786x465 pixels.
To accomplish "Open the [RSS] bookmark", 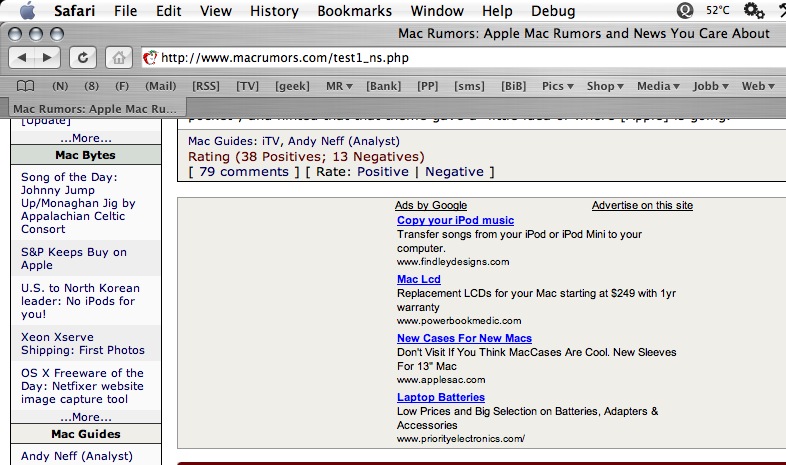I will (x=206, y=86).
